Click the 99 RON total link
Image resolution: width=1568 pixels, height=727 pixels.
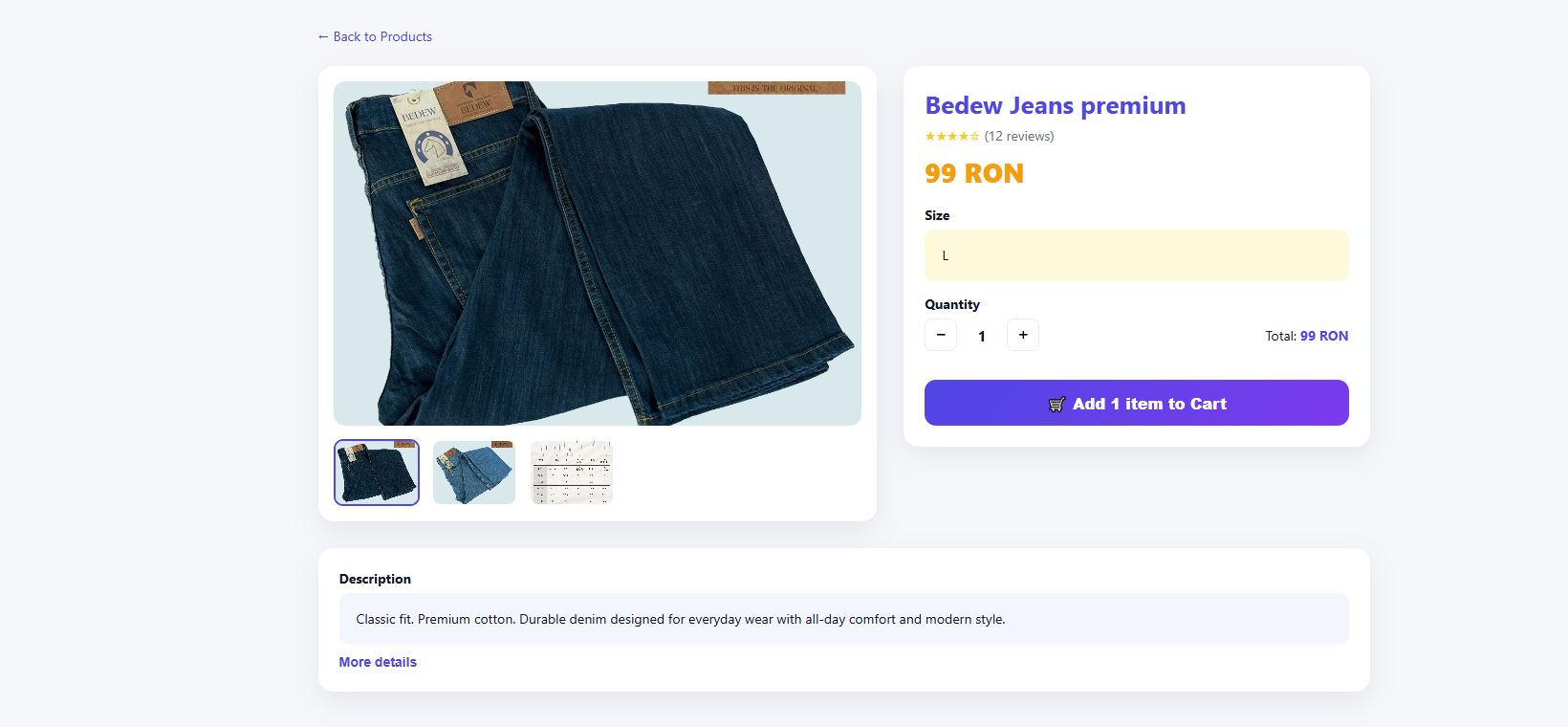tap(1322, 336)
